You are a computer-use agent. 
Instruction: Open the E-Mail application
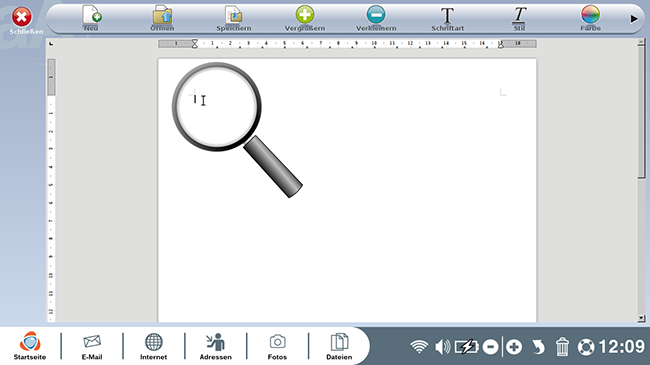[92, 346]
